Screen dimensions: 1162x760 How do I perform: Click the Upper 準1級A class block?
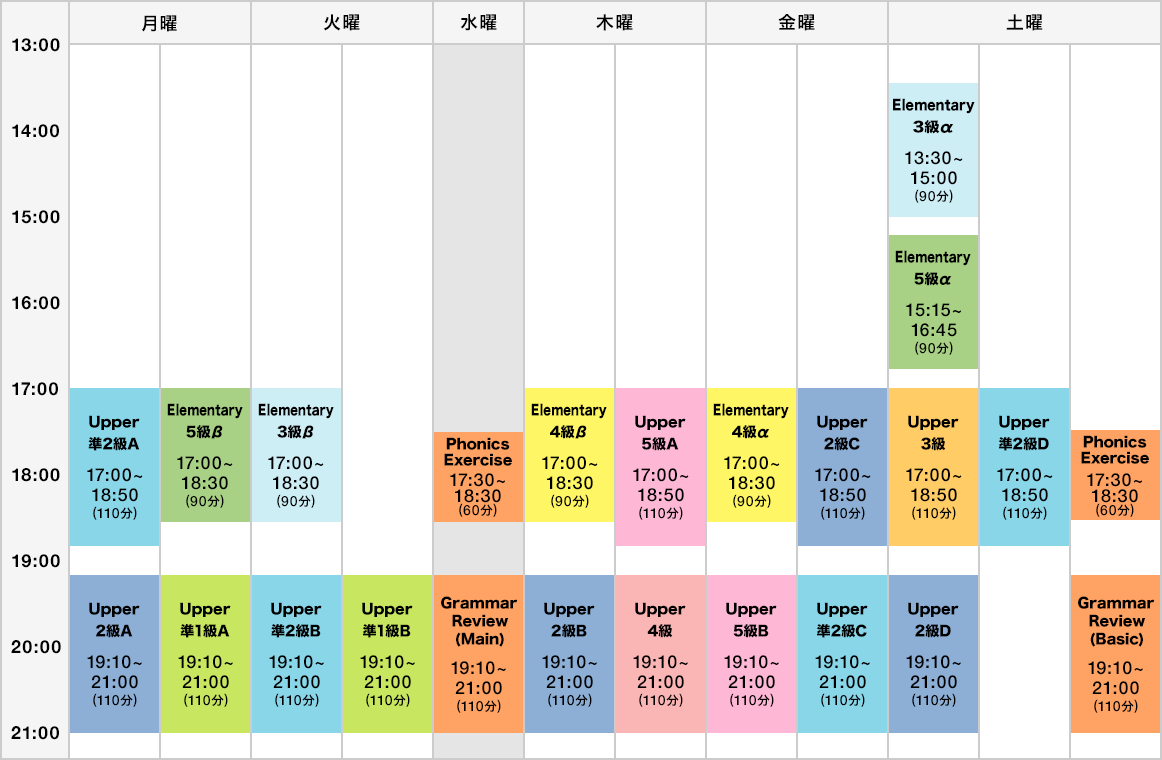coord(205,653)
